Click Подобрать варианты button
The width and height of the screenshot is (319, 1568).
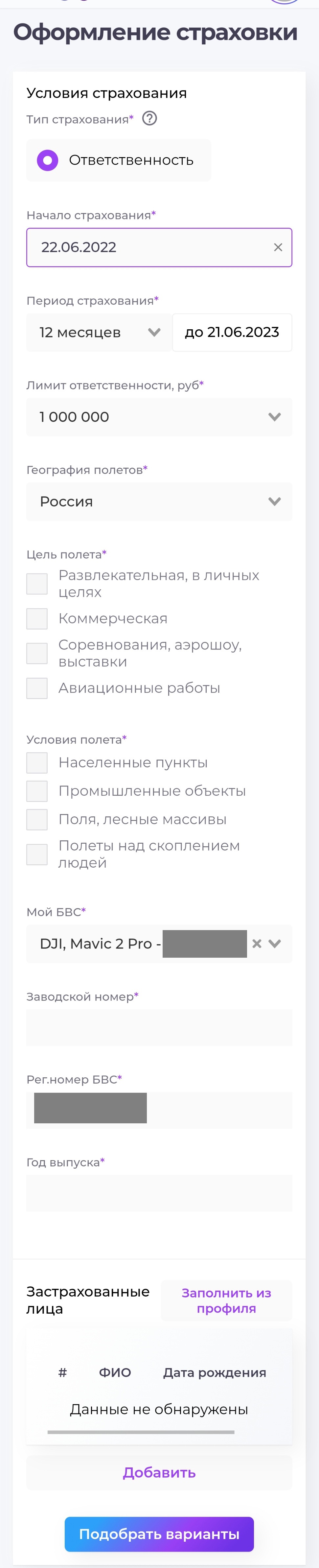pyautogui.click(x=159, y=1534)
